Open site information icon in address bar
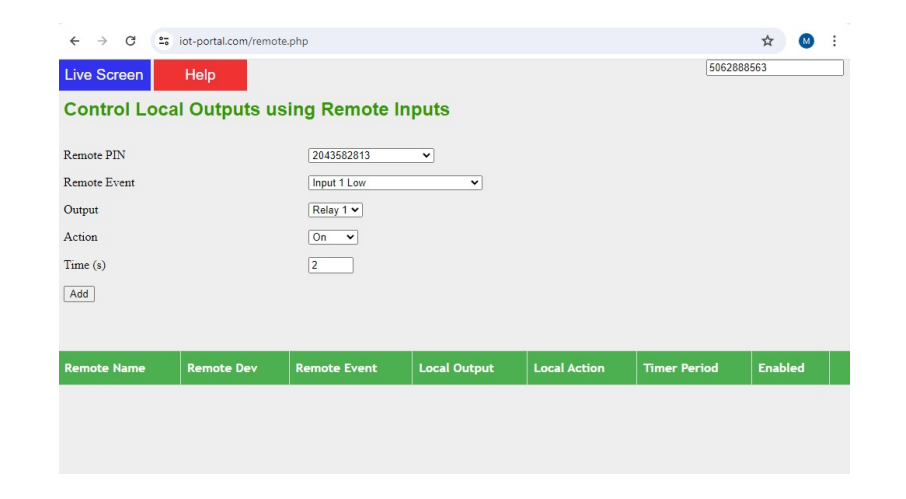The width and height of the screenshot is (906, 499). point(164,41)
